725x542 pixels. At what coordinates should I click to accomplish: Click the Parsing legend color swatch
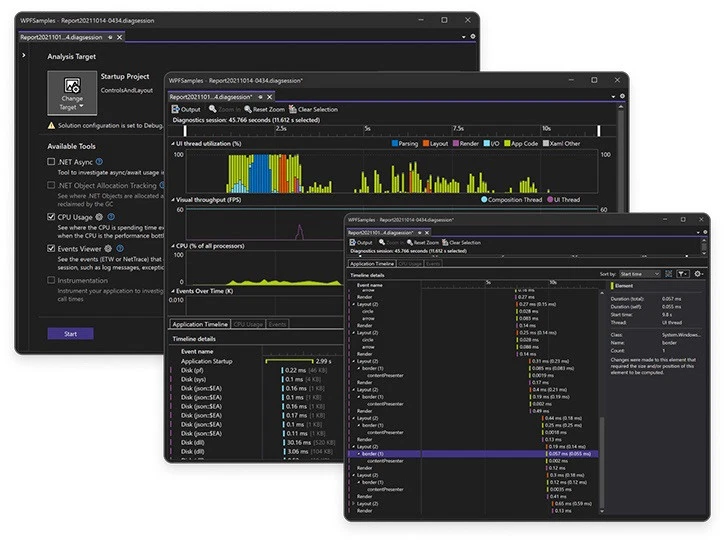tap(395, 143)
